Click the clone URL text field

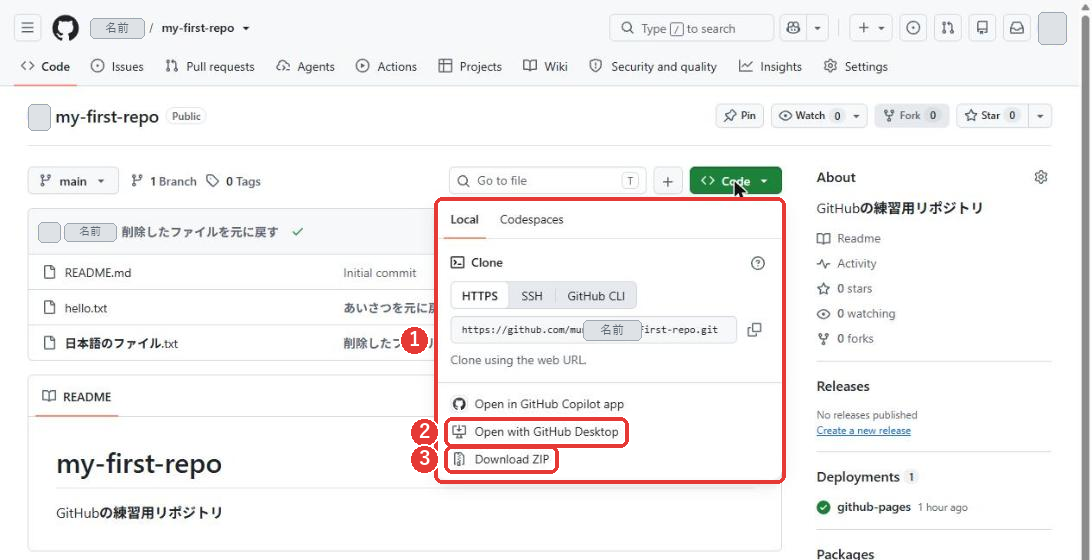(x=593, y=329)
